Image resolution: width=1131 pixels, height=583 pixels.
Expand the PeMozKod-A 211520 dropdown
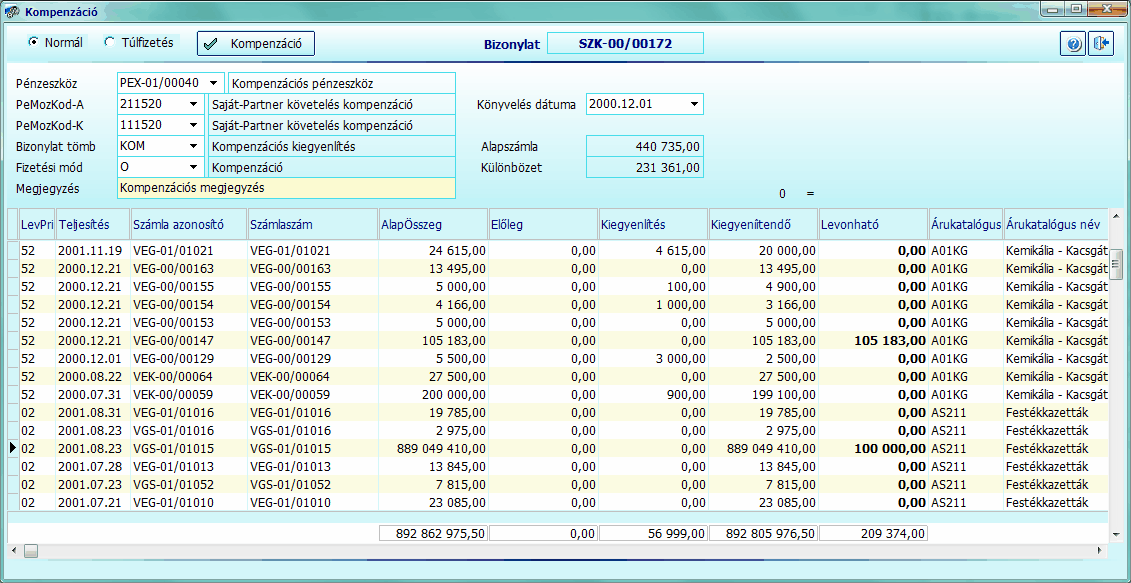pyautogui.click(x=193, y=105)
